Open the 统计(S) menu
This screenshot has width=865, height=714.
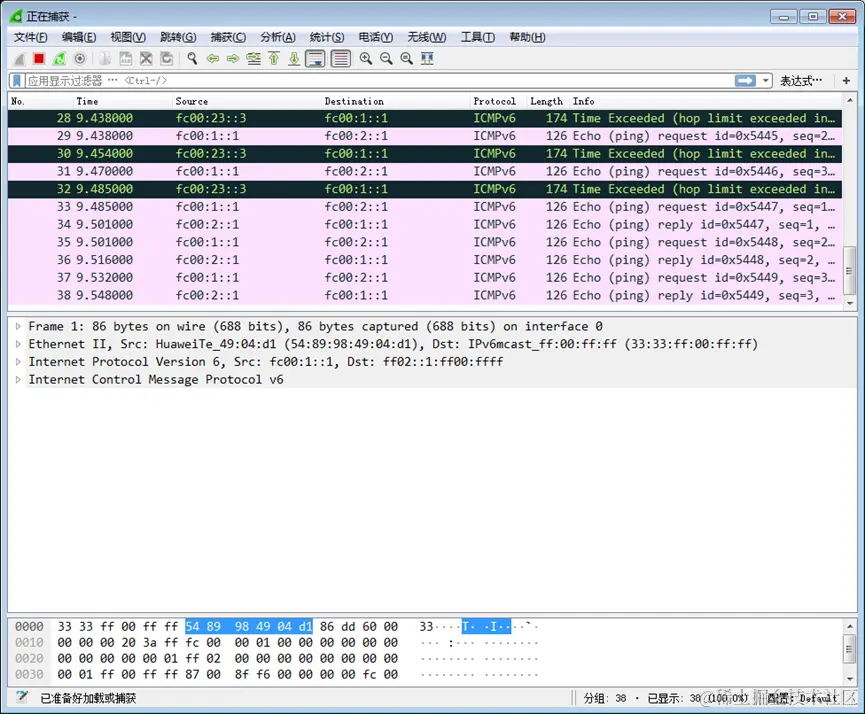tap(327, 37)
